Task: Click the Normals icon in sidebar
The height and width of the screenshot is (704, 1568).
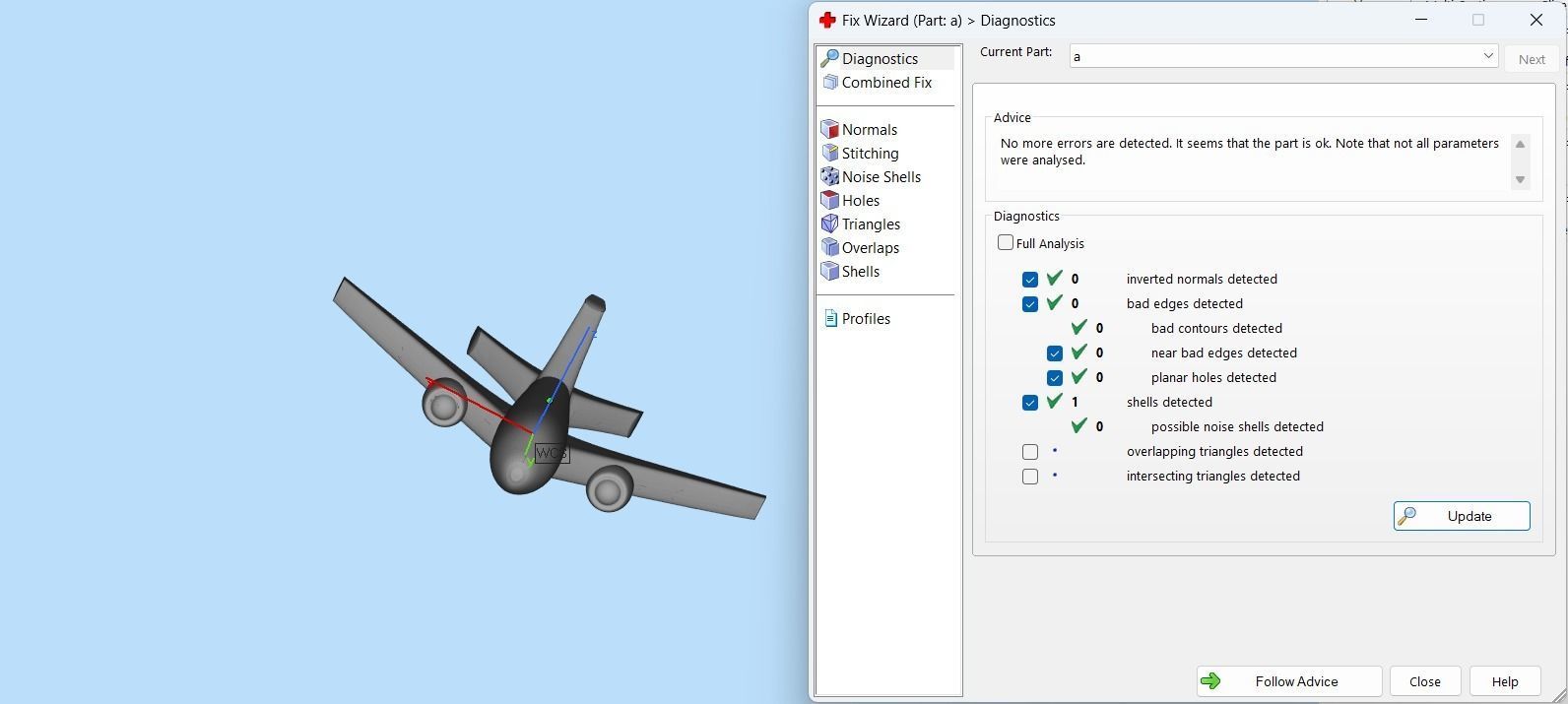Action: 830,130
